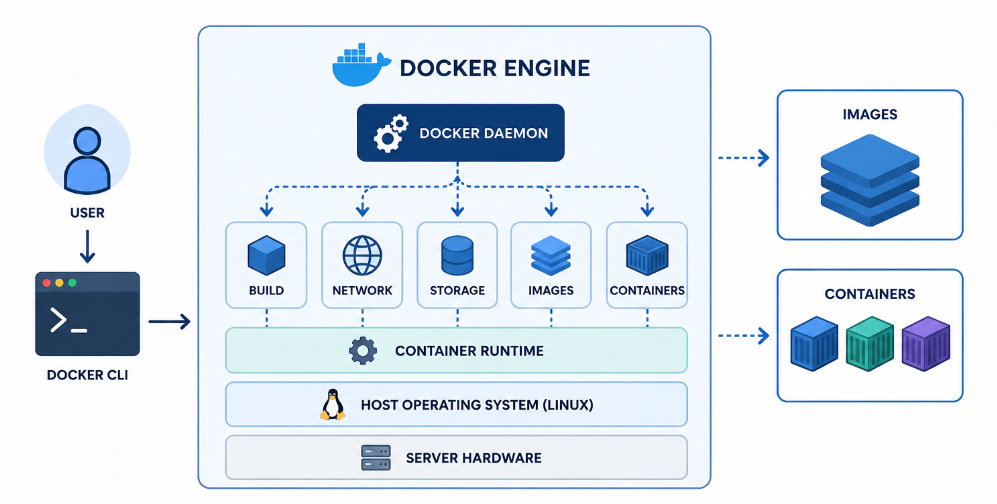Click the DOCKER CLI label
Viewport: 997px width, 504px height.
[87, 375]
